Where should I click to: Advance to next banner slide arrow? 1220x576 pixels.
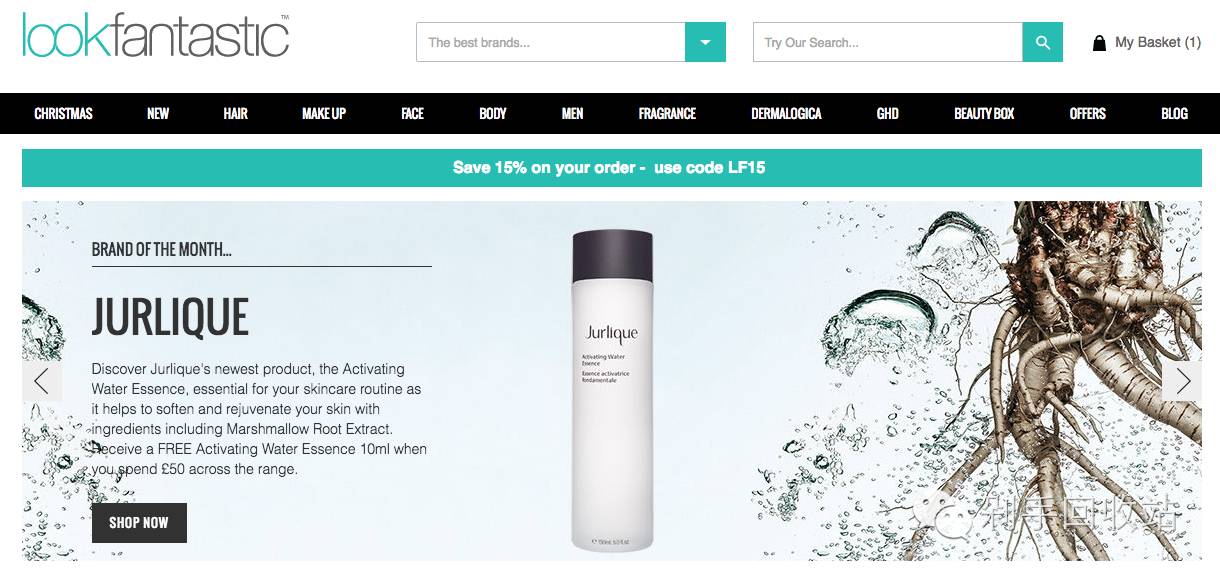pos(1182,381)
